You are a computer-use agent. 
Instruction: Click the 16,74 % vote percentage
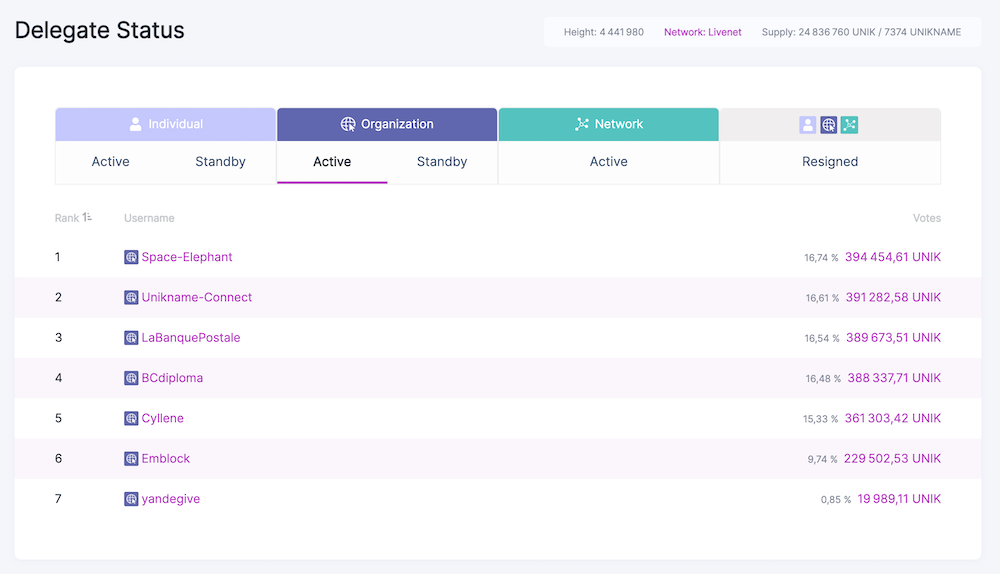coord(821,258)
